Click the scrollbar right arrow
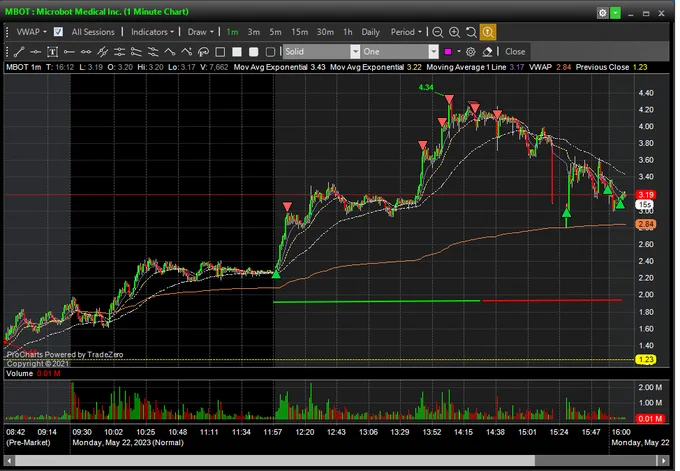 [x=664, y=461]
